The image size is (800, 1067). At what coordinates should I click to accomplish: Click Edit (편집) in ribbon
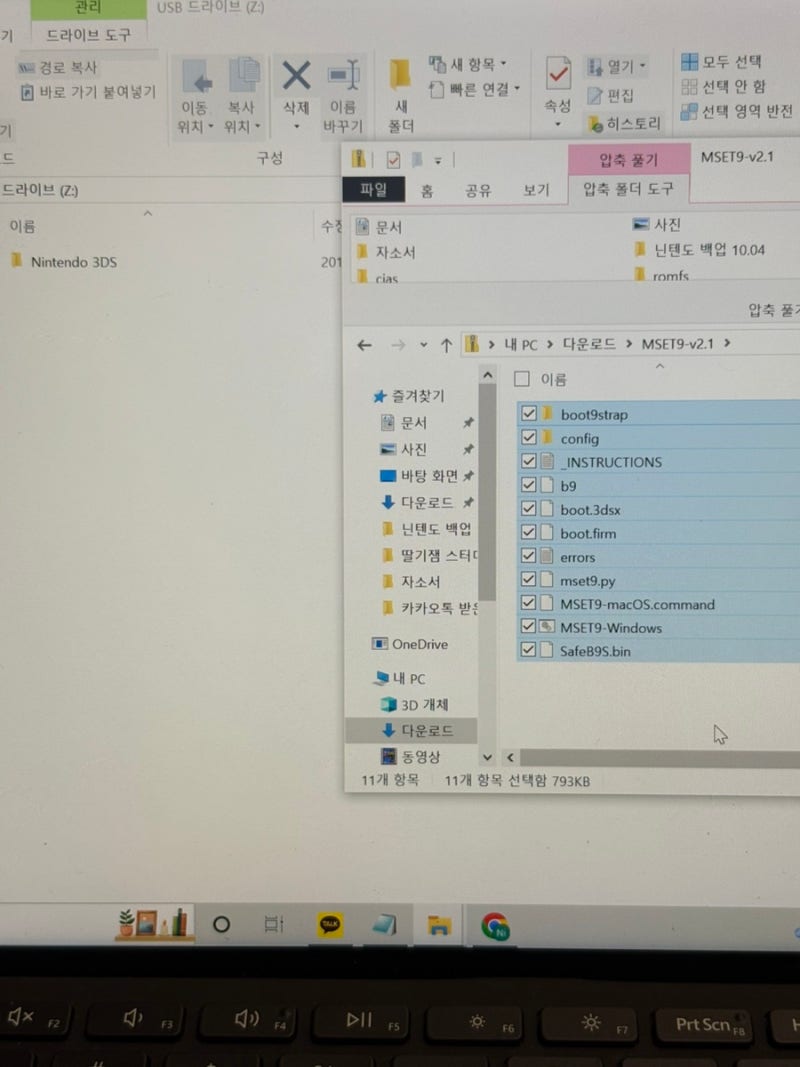click(611, 95)
